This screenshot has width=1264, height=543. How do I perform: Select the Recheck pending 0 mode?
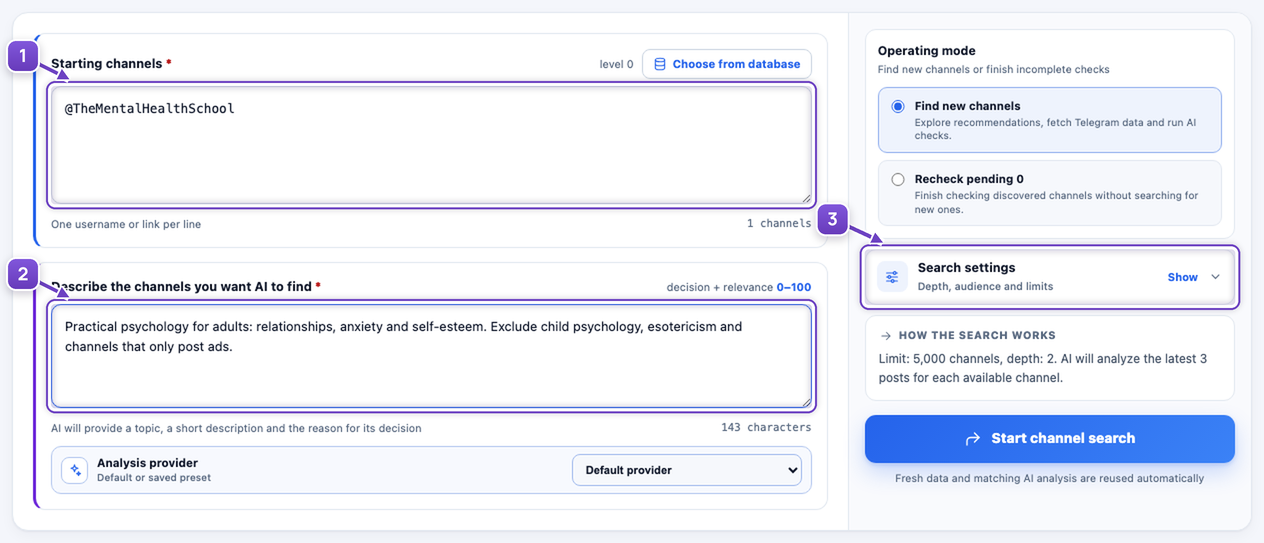[1050, 194]
